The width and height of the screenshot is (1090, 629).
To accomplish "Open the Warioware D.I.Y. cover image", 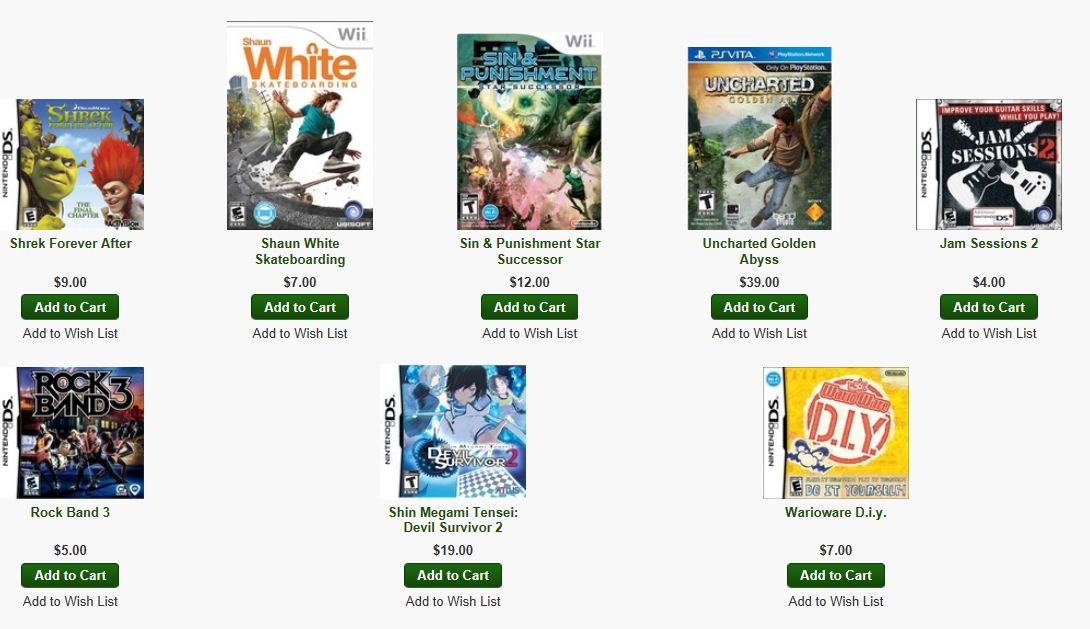I will 836,432.
